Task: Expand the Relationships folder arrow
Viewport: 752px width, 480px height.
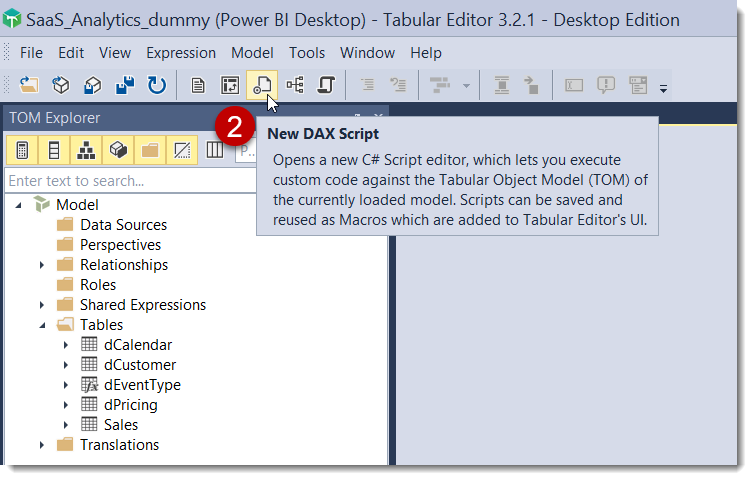Action: [42, 265]
